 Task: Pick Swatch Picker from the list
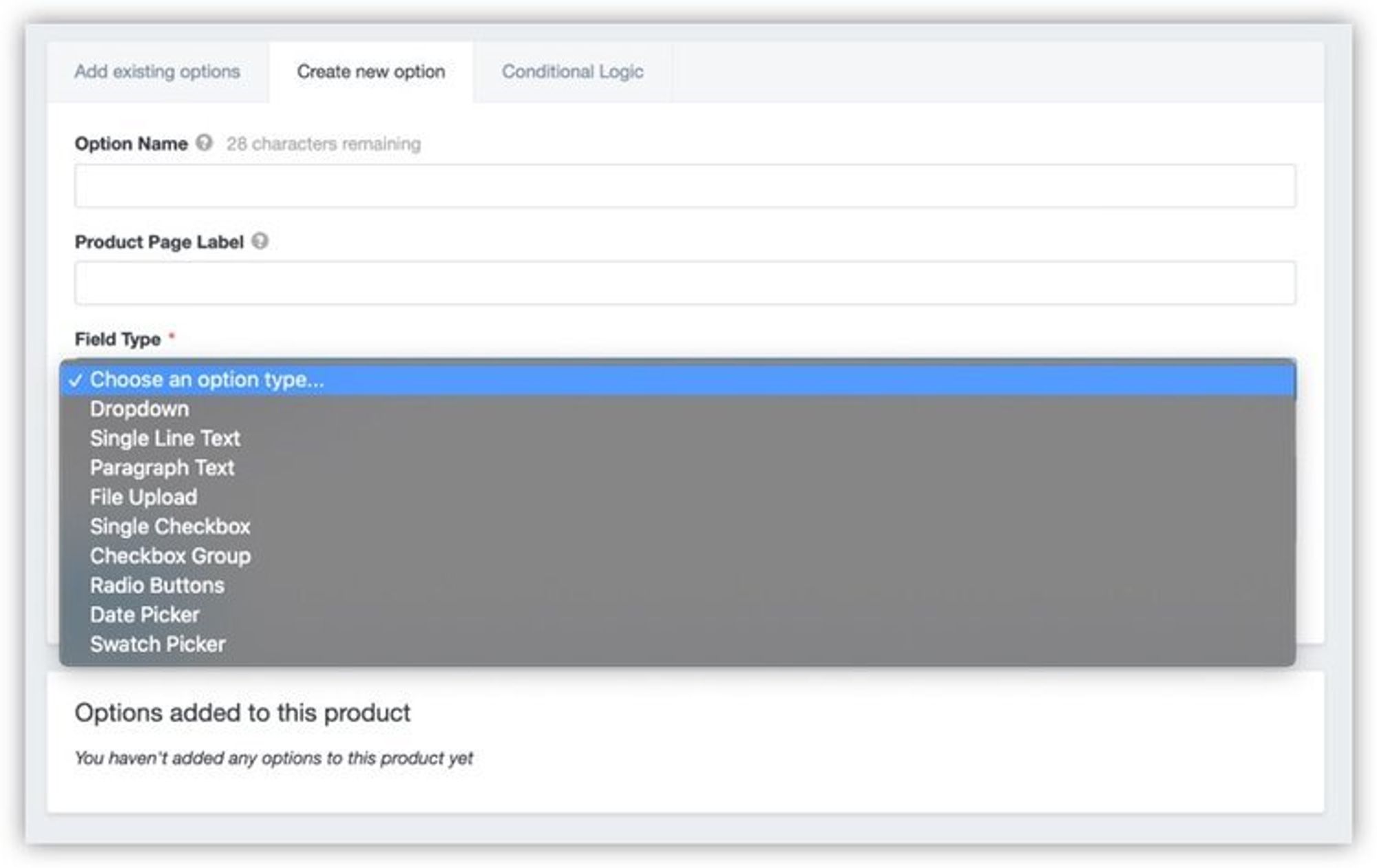[x=158, y=644]
